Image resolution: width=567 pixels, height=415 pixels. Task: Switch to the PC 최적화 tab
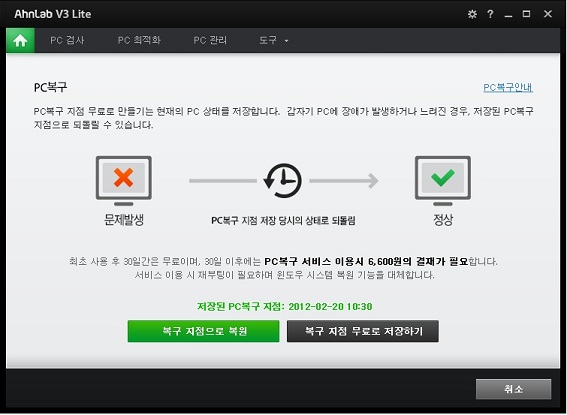click(x=139, y=40)
